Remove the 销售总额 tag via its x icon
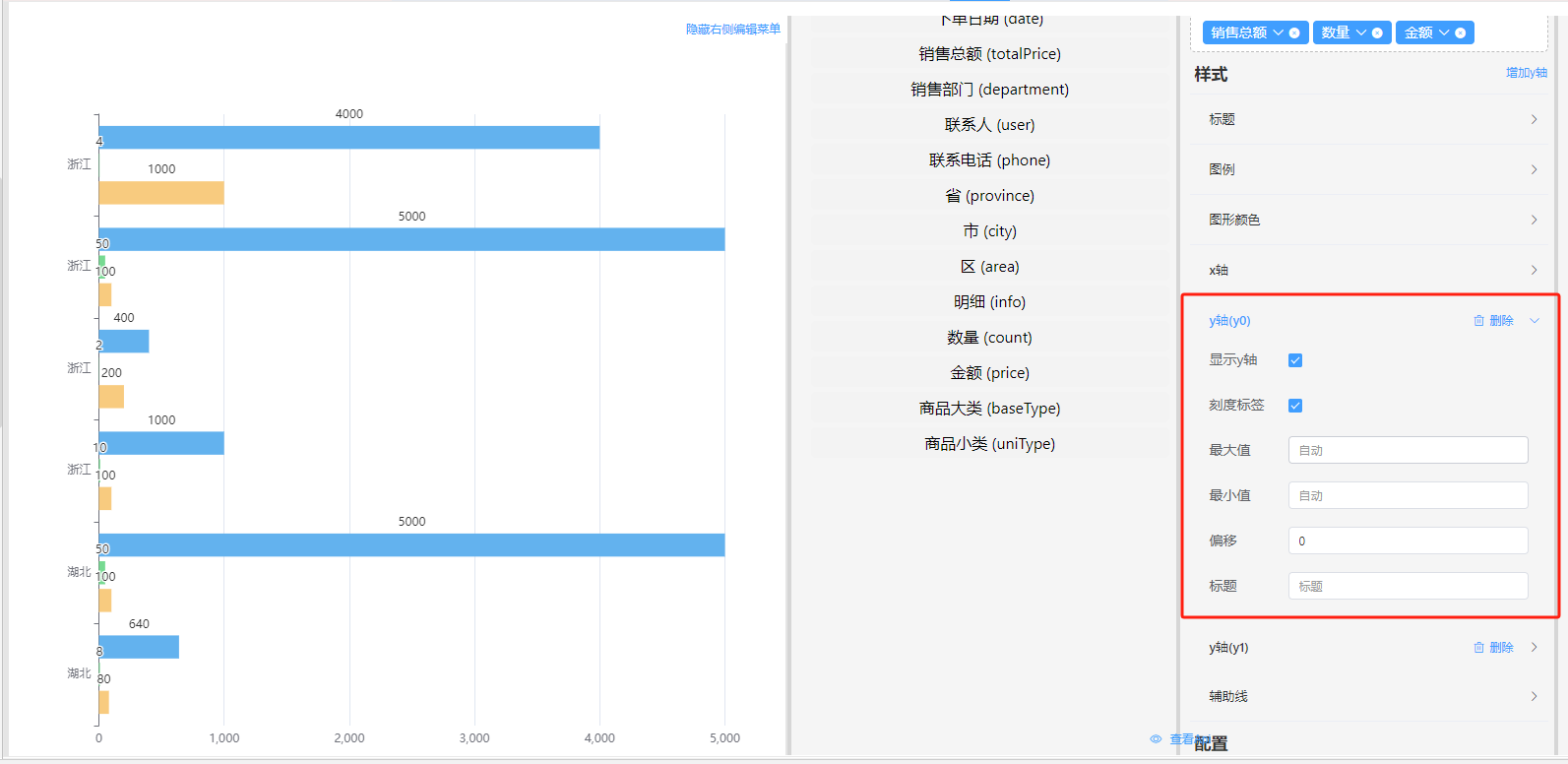Screen dimensions: 1568x764 pos(1294,33)
